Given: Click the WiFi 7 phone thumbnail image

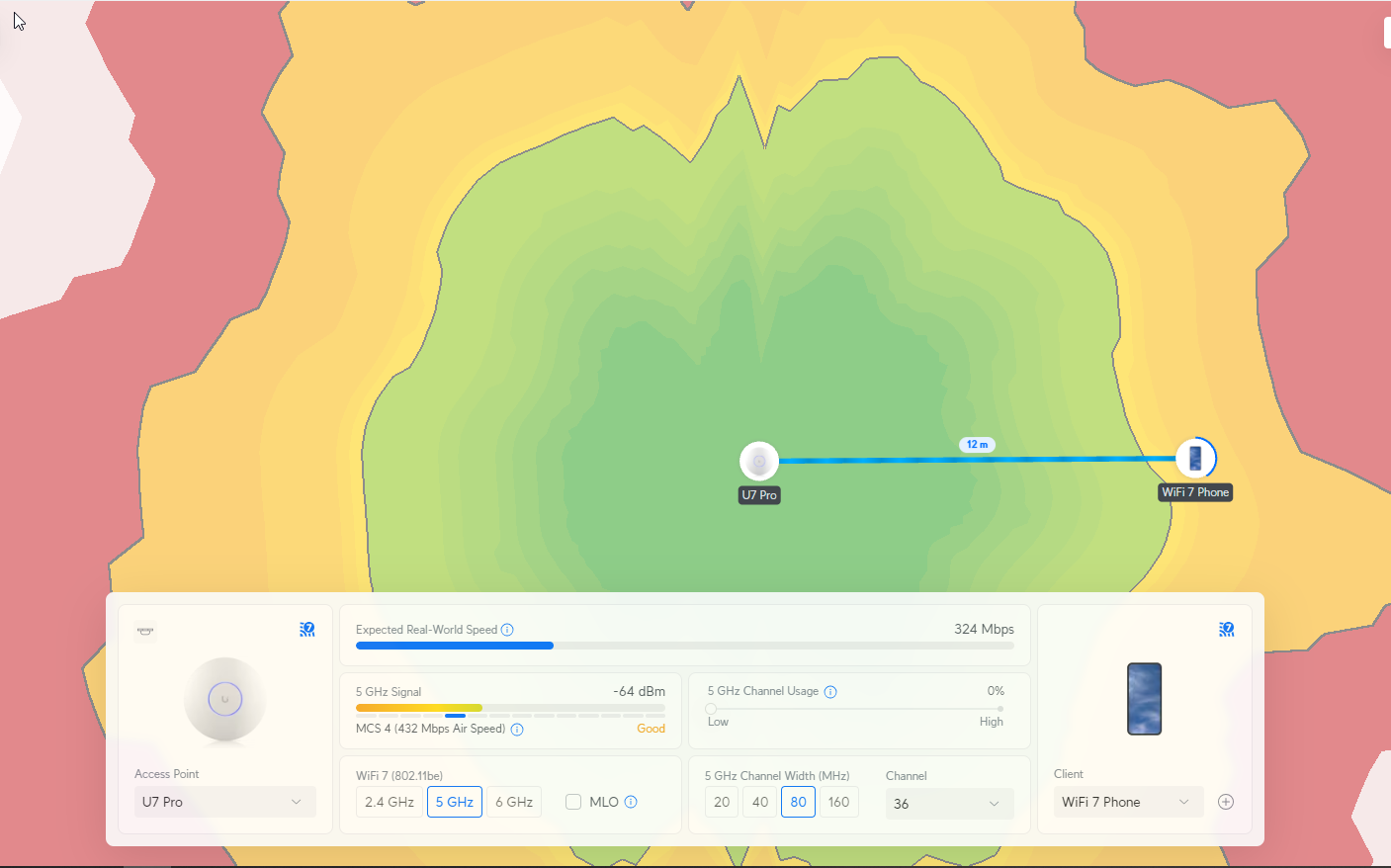Looking at the screenshot, I should [1145, 699].
